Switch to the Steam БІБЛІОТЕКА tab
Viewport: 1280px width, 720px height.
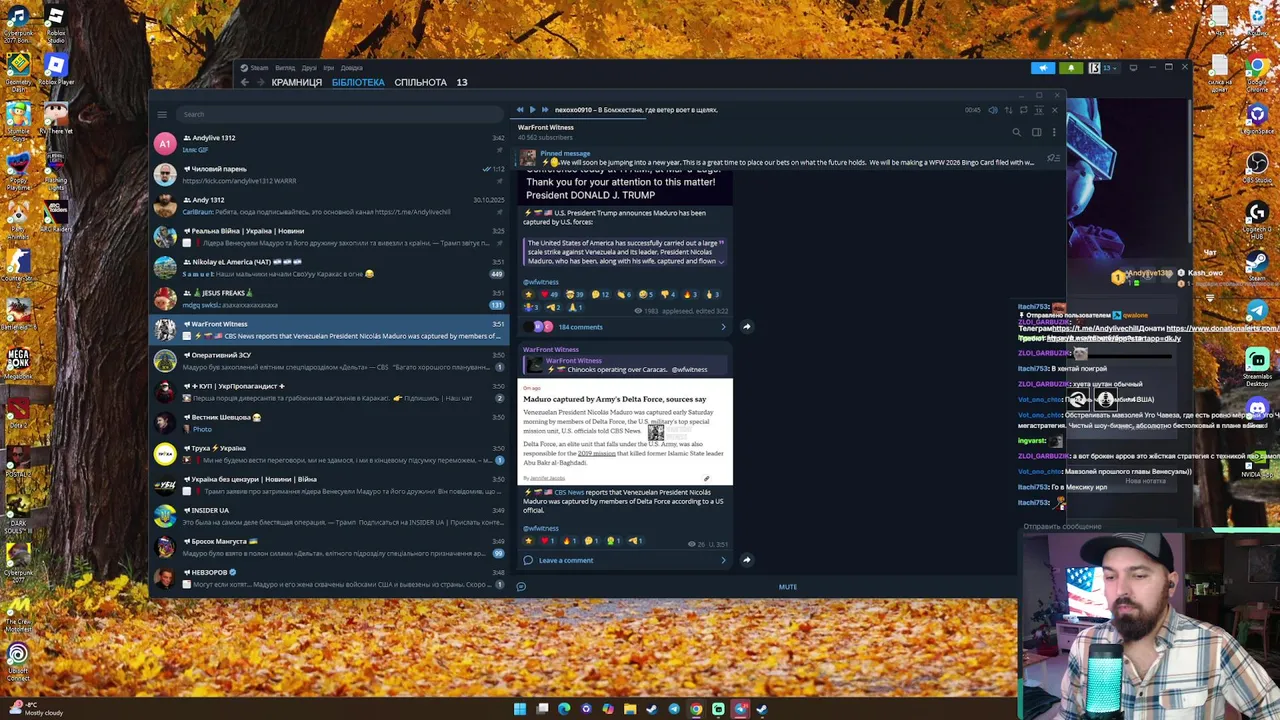[x=358, y=82]
